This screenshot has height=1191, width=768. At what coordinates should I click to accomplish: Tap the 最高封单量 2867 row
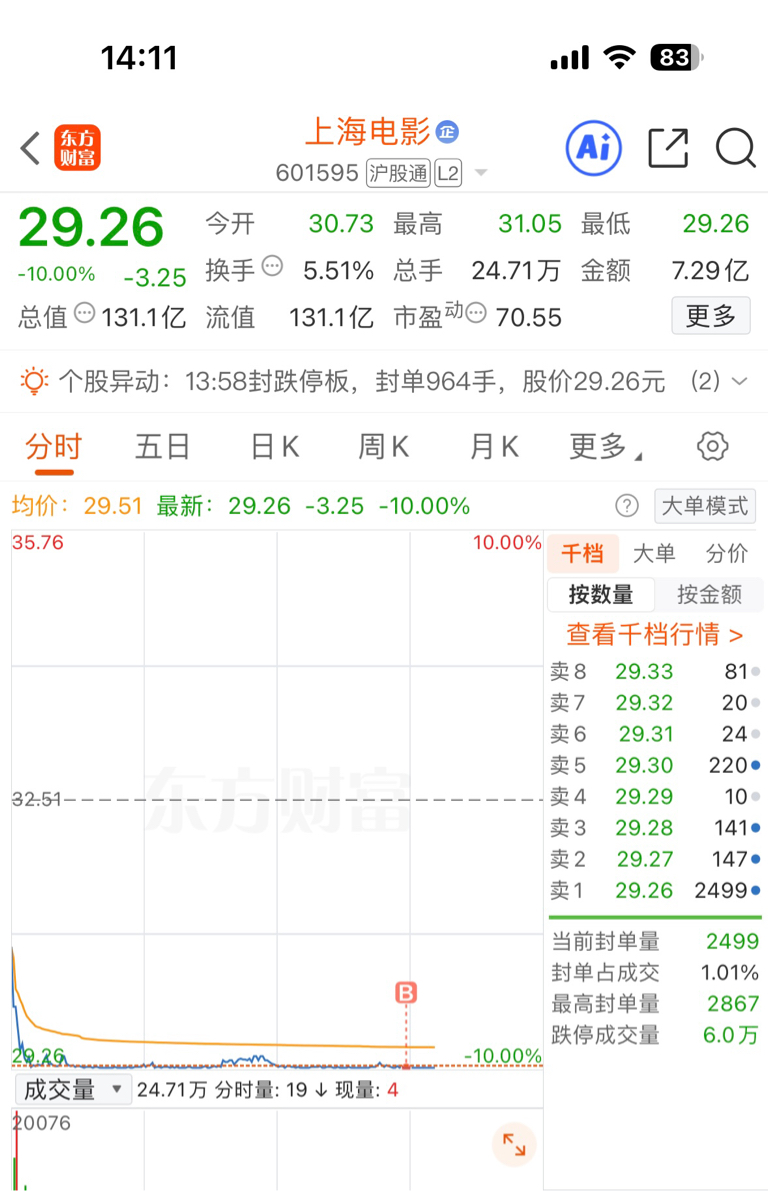(x=655, y=1004)
